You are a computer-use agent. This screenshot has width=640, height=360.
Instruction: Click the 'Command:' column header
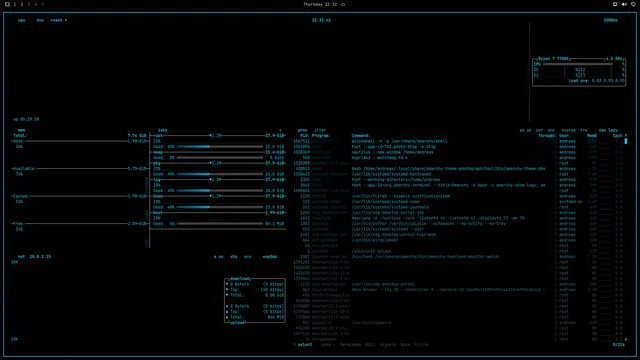pos(361,136)
